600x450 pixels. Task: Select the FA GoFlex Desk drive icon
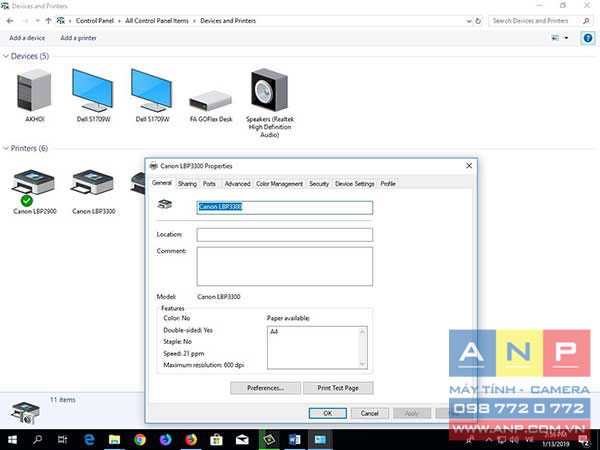[x=211, y=101]
